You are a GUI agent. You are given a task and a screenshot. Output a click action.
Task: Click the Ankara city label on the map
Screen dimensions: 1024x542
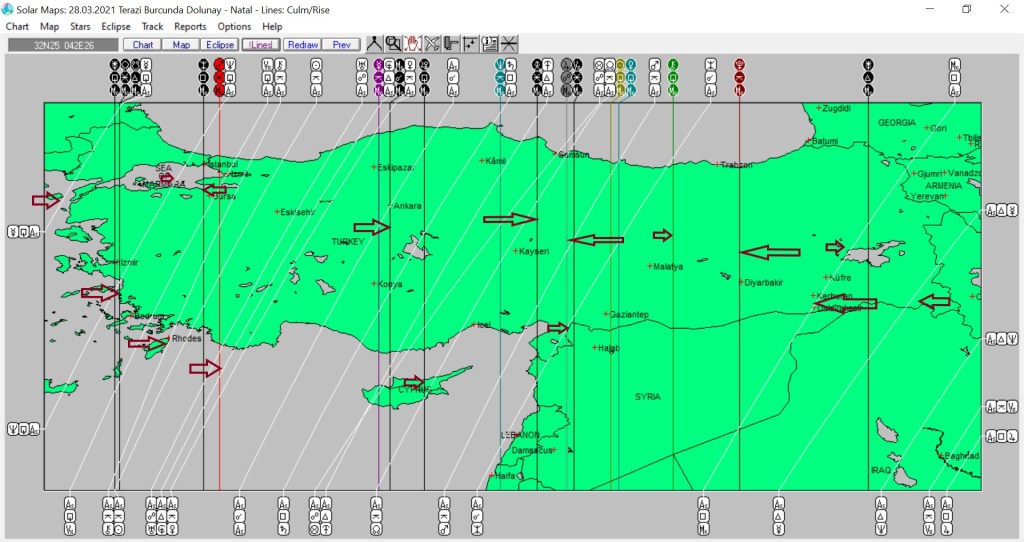pos(408,206)
